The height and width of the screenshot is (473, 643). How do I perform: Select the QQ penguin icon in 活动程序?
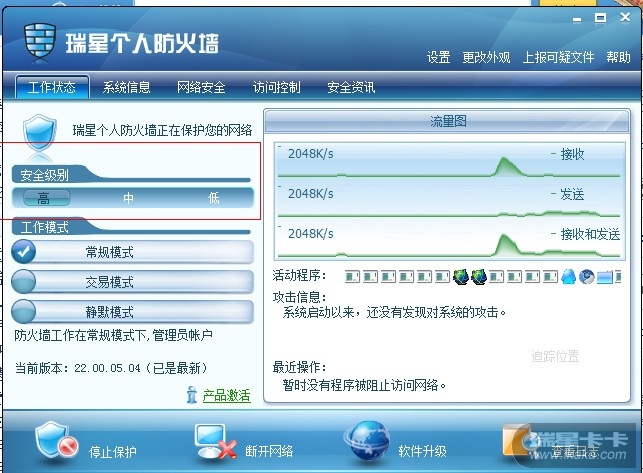click(568, 277)
